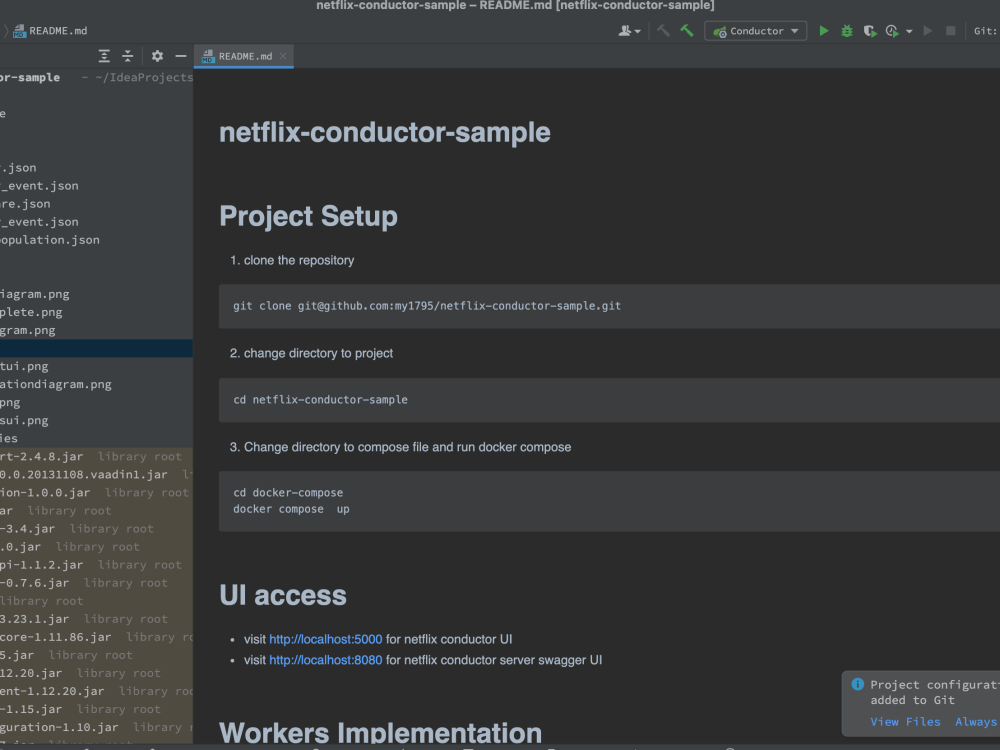Screen dimensions: 1000x750
Task: Start debugging with the green bug icon
Action: 847,31
